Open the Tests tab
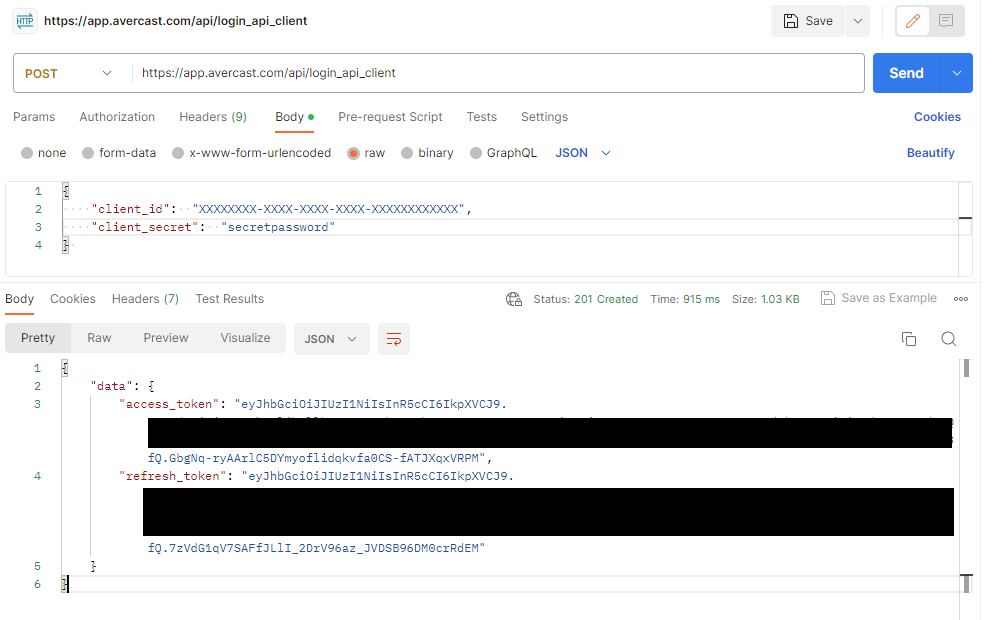The width and height of the screenshot is (992, 620). click(481, 117)
